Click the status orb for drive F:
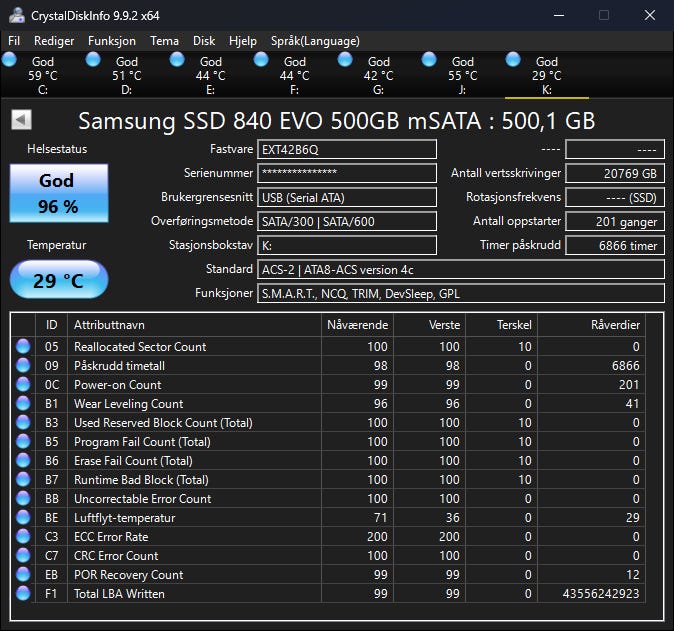The width and height of the screenshot is (674, 631). tap(261, 59)
